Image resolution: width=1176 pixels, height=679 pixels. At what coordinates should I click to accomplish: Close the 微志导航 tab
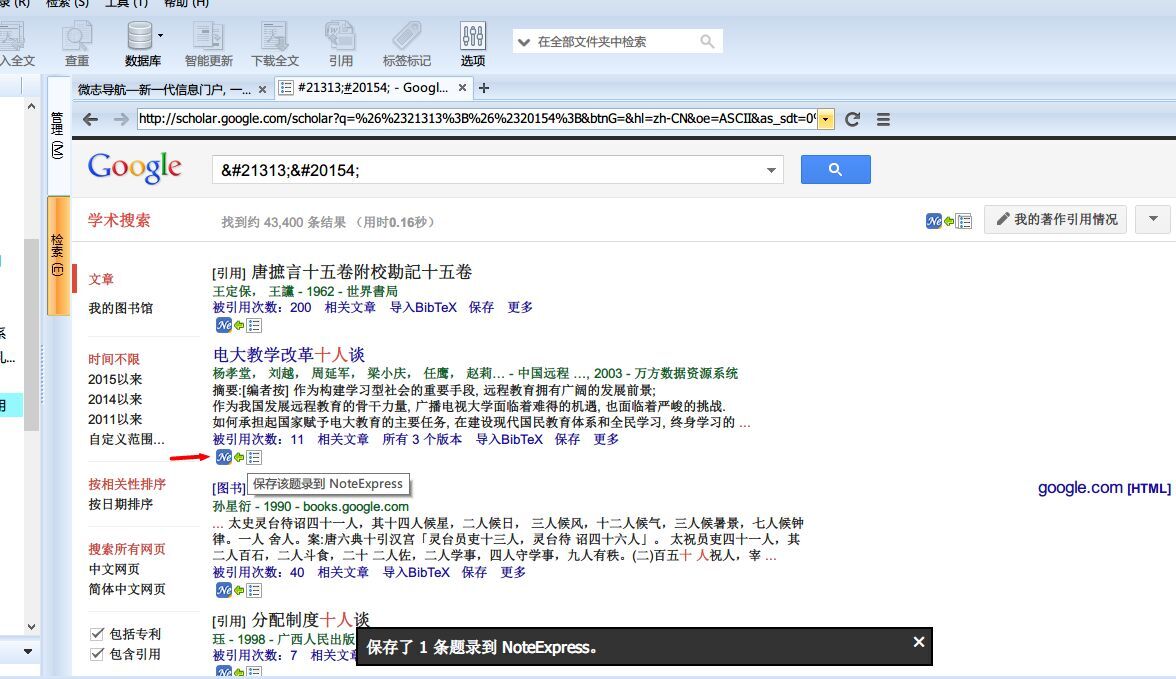tap(262, 89)
